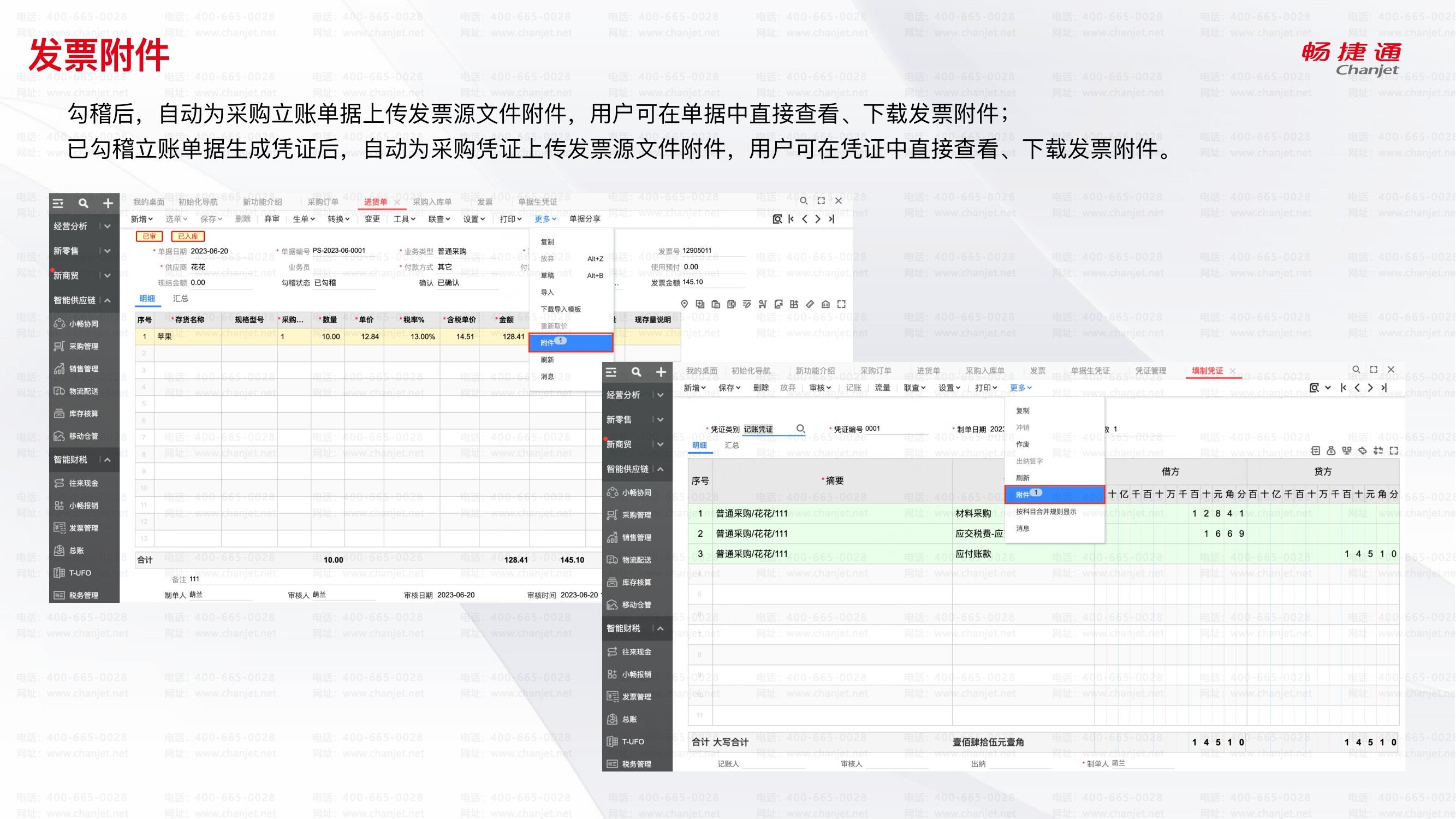Expand the 经营分析 section in left sidebar
The height and width of the screenshot is (819, 1456).
(108, 226)
